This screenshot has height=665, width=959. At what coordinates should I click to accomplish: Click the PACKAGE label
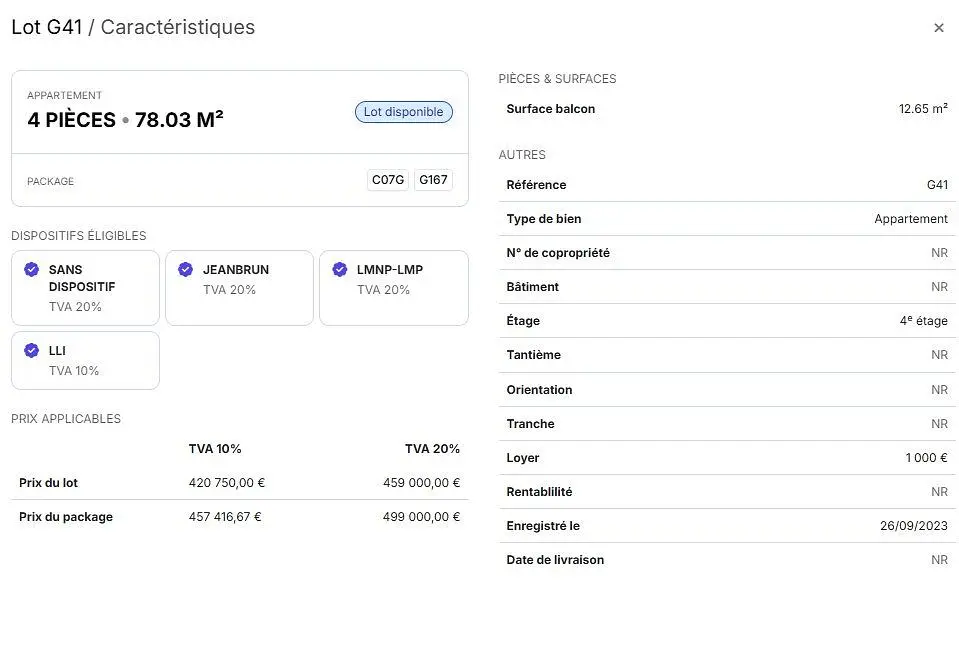[50, 182]
